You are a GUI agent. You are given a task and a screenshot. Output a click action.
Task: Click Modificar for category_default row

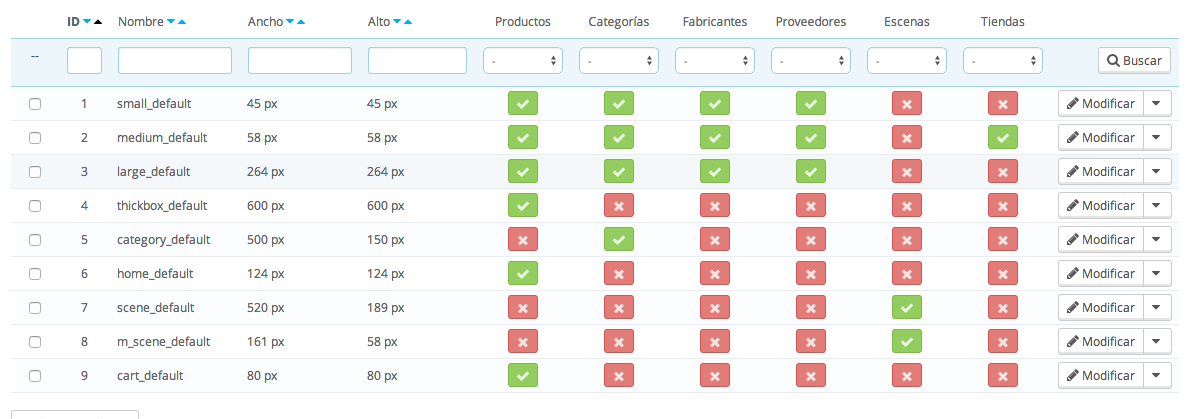(x=1100, y=239)
